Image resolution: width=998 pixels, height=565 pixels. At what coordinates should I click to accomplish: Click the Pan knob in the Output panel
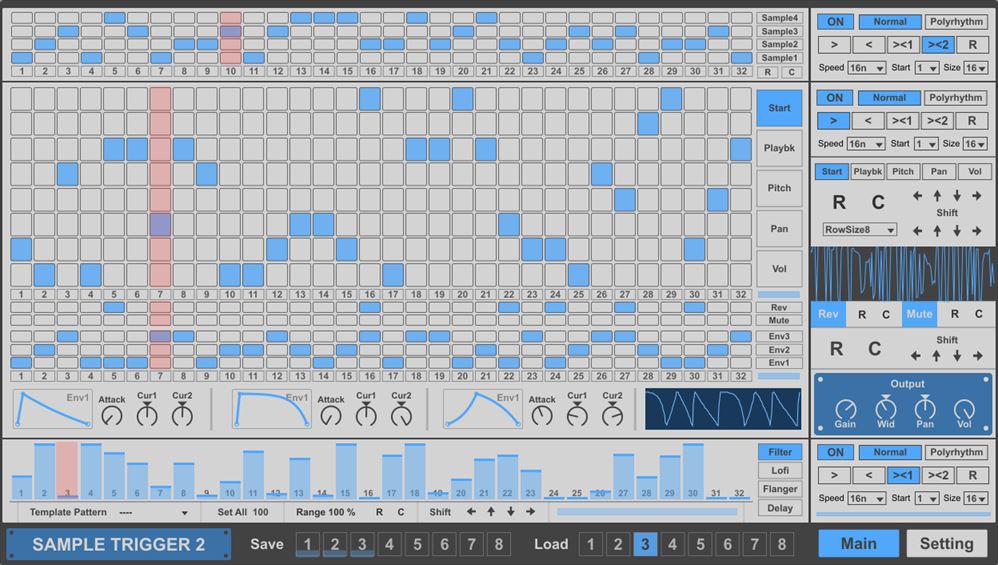[x=925, y=410]
